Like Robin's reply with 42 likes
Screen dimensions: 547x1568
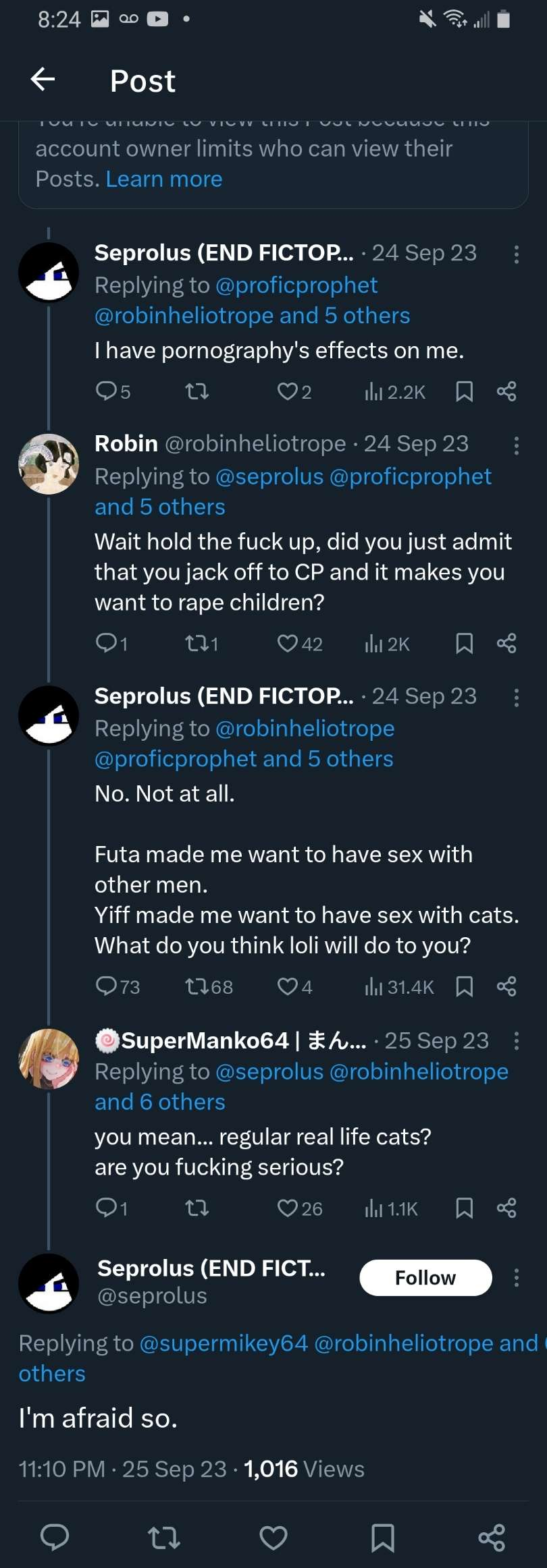[288, 644]
